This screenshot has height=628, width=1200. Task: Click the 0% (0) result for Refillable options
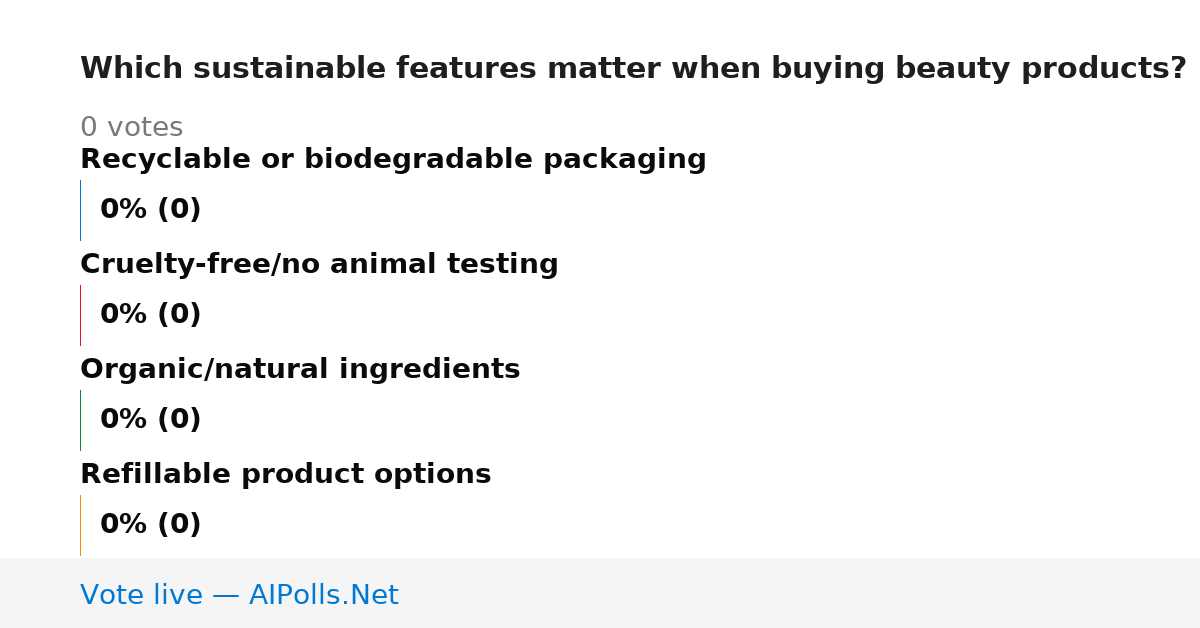[x=150, y=525]
